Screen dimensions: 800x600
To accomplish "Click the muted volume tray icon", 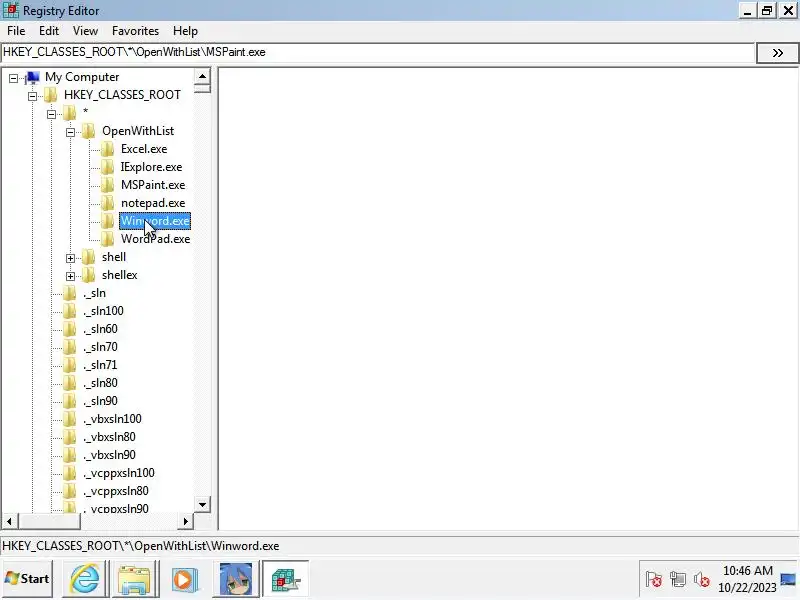I will (x=702, y=580).
